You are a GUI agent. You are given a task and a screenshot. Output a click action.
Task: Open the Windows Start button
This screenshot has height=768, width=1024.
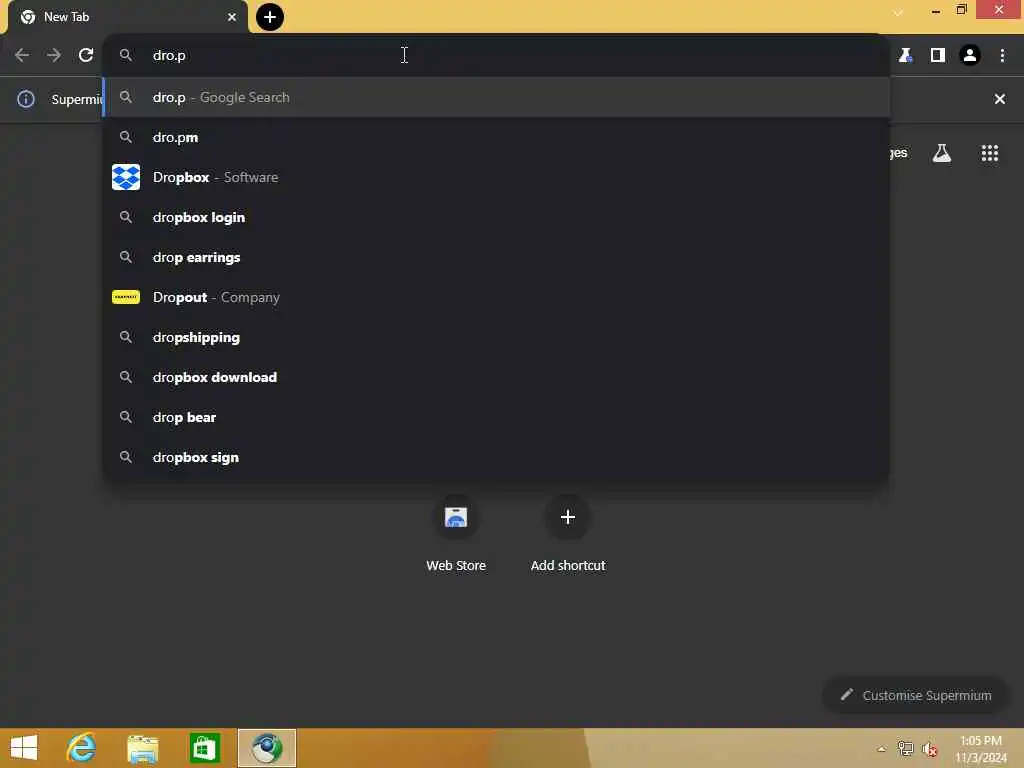[24, 748]
